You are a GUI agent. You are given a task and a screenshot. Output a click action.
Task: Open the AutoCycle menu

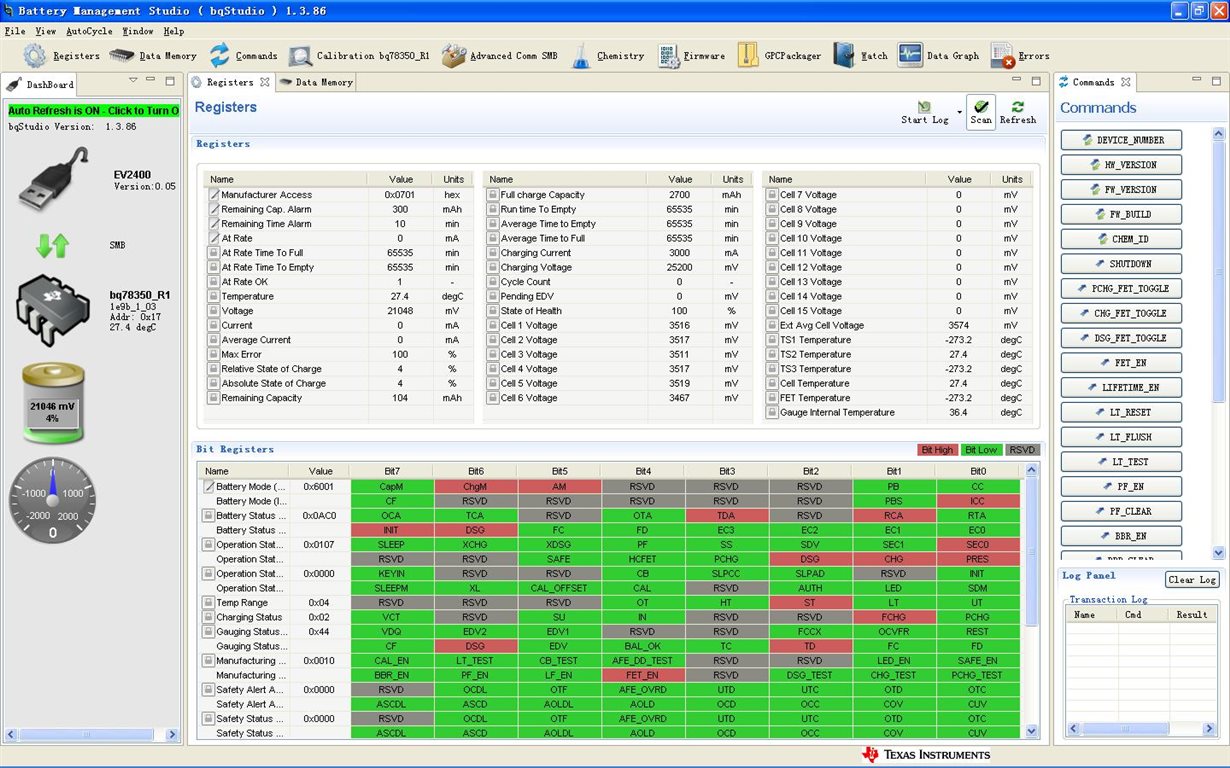click(x=90, y=31)
